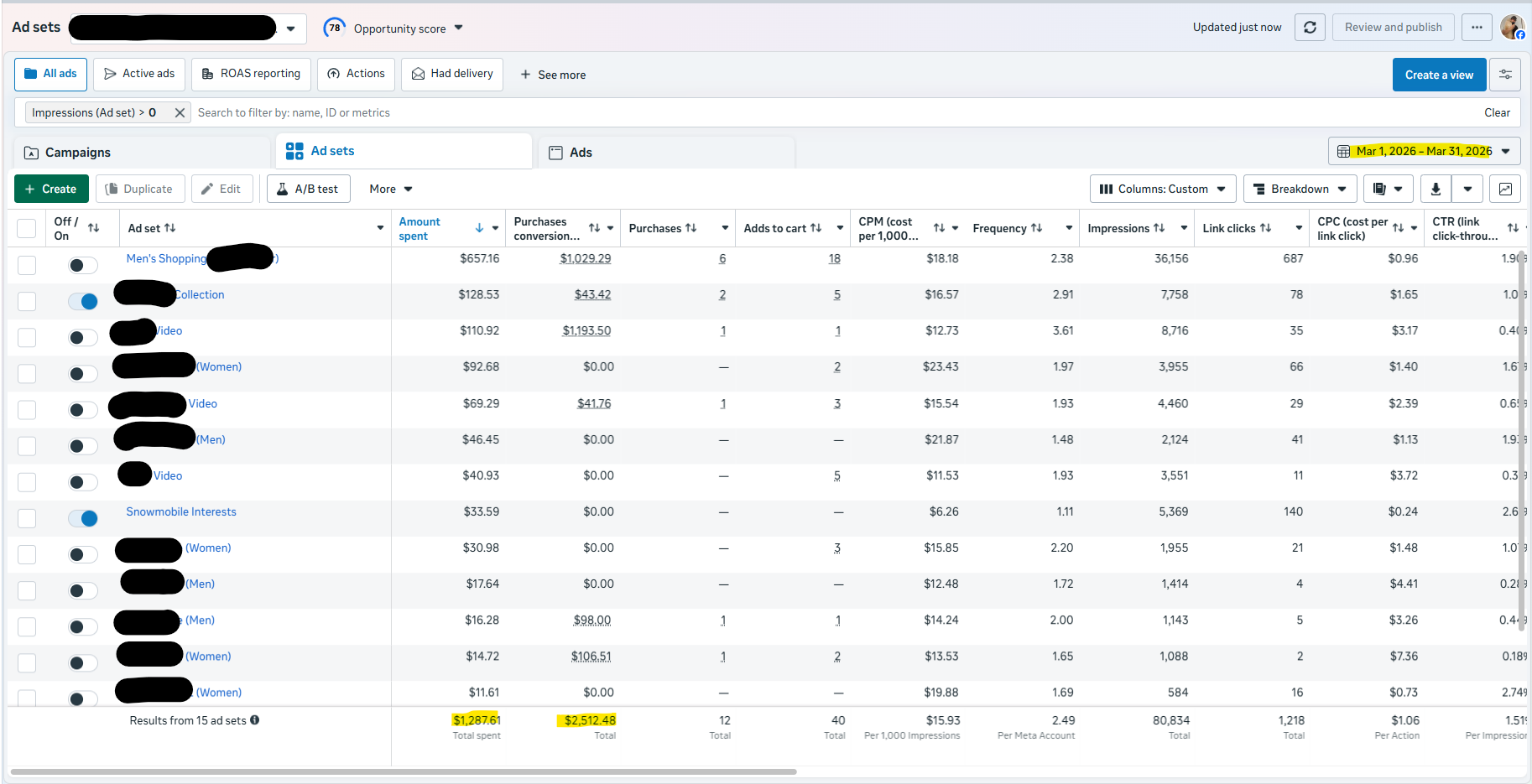This screenshot has width=1532, height=784.
Task: Select the Actions view
Action: pos(356,74)
